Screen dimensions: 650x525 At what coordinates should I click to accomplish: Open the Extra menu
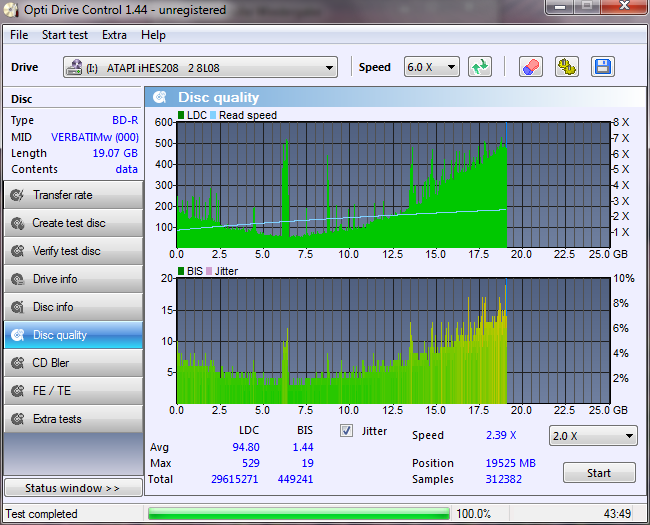click(114, 35)
